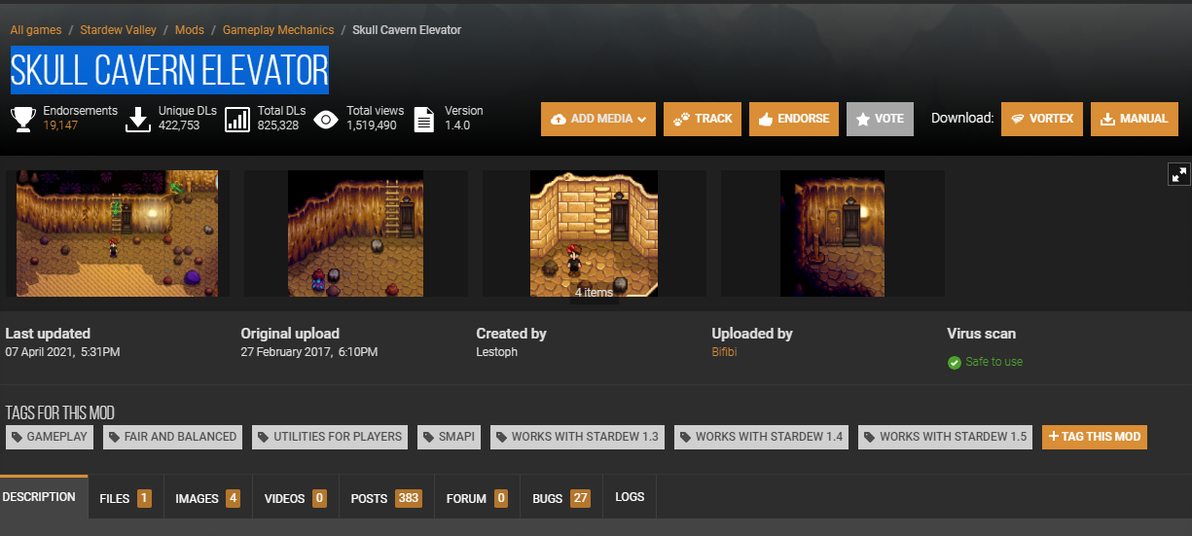1192x536 pixels.
Task: Select the Gameplay tag
Action: tap(49, 437)
